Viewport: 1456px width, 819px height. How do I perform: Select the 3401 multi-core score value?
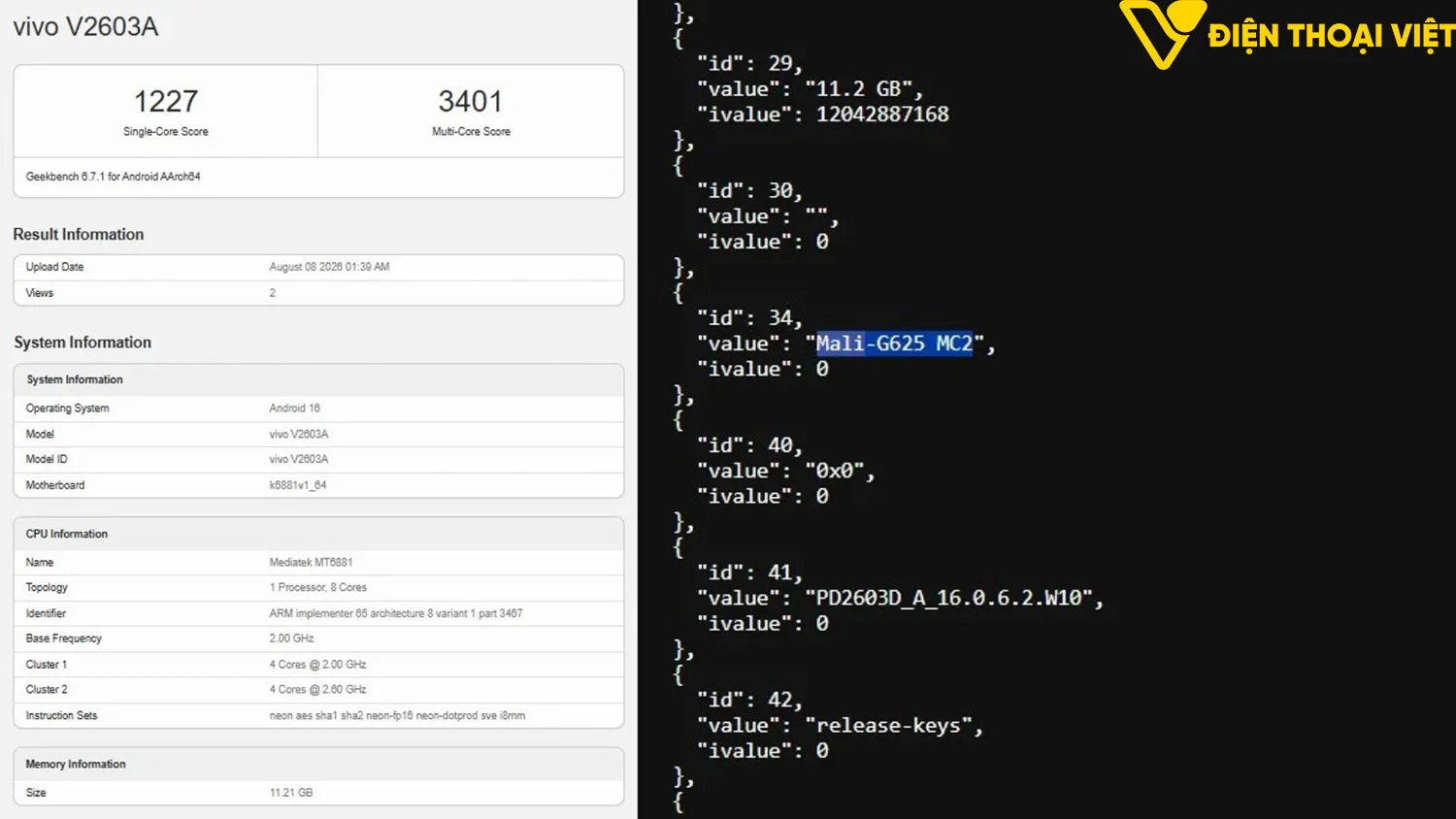471,101
